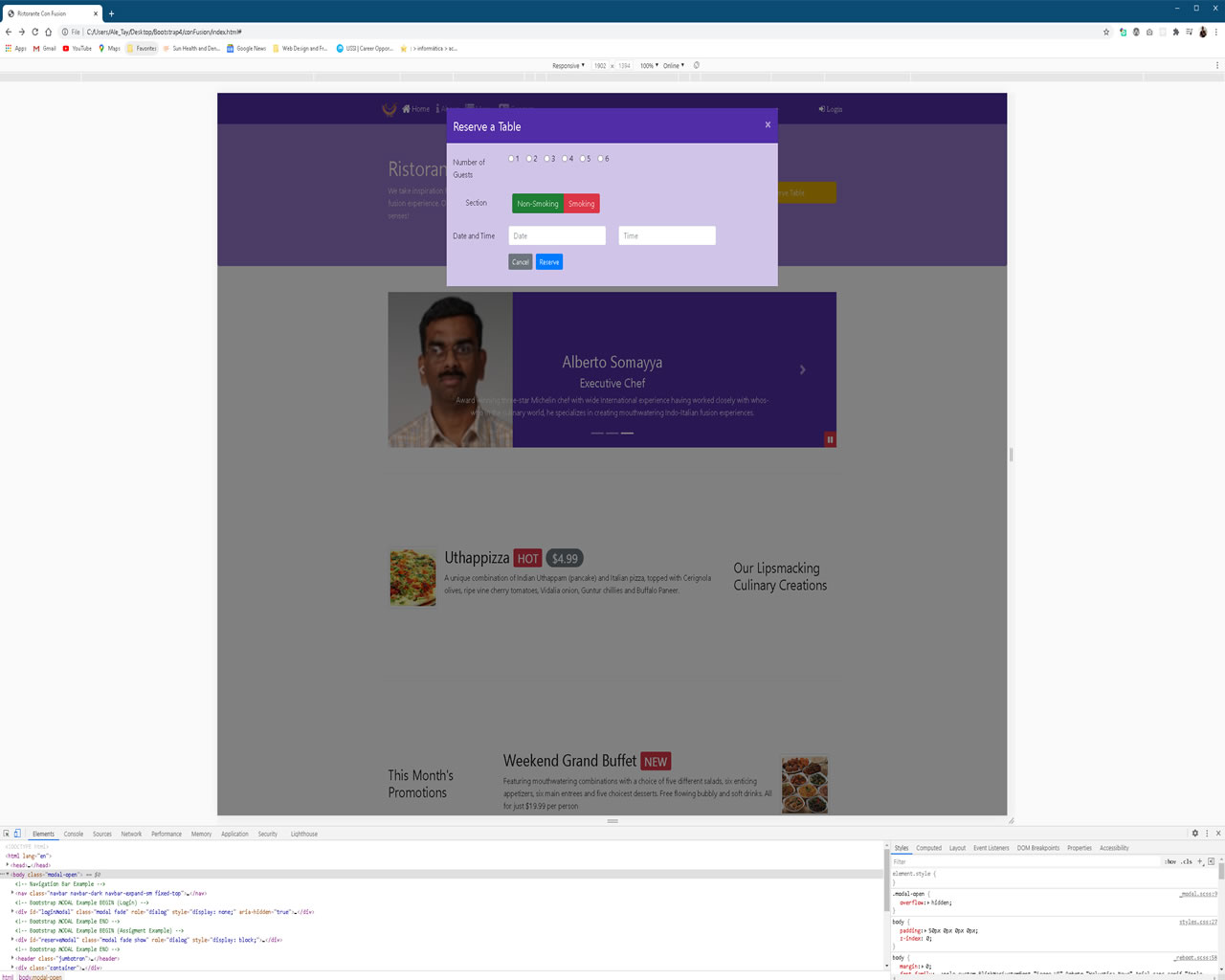Viewport: 1225px width, 980px height.
Task: Click the Date input in the reservation form
Action: tap(556, 235)
